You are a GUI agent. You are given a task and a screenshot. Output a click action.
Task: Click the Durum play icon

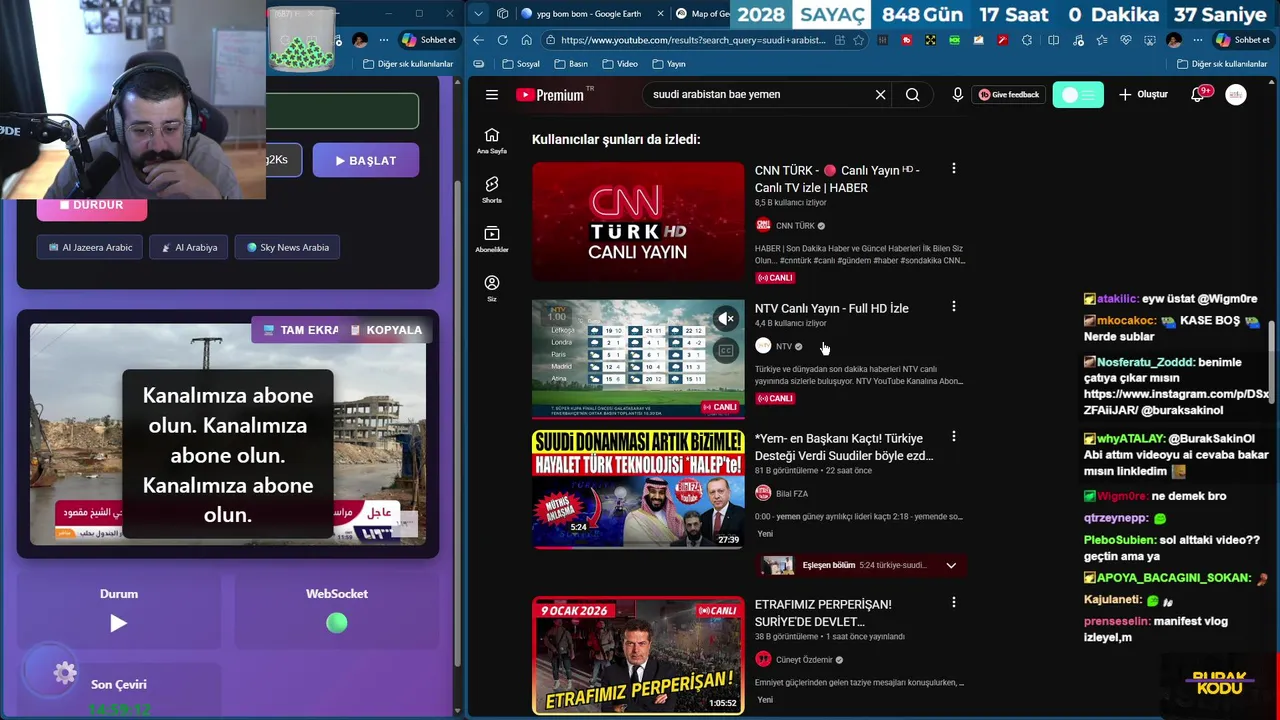point(118,623)
